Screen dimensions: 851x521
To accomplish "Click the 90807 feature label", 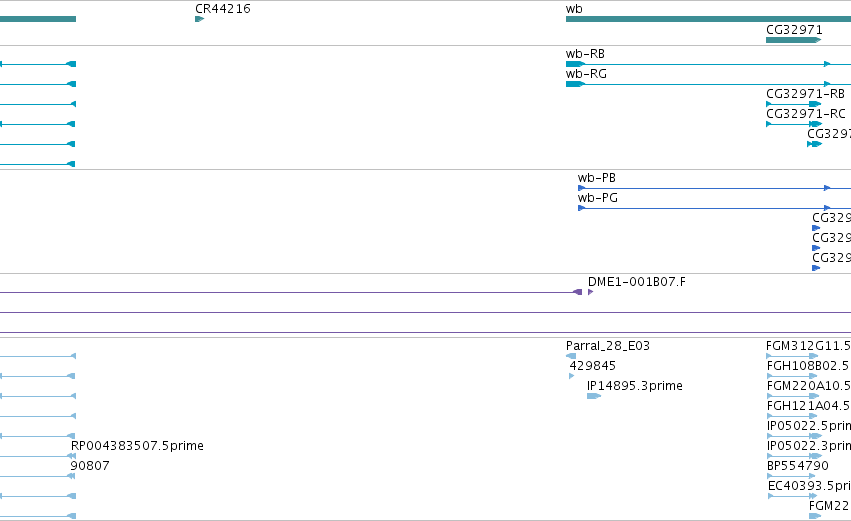I will [x=90, y=466].
